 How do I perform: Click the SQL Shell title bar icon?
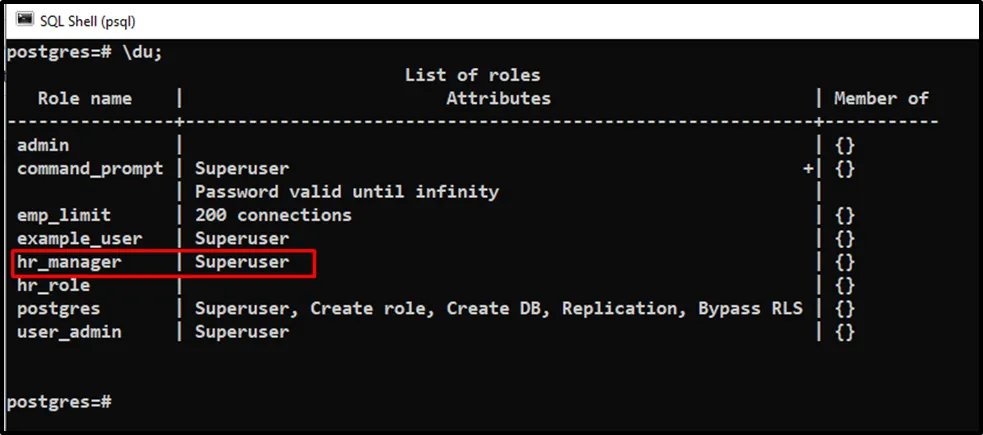[x=25, y=18]
